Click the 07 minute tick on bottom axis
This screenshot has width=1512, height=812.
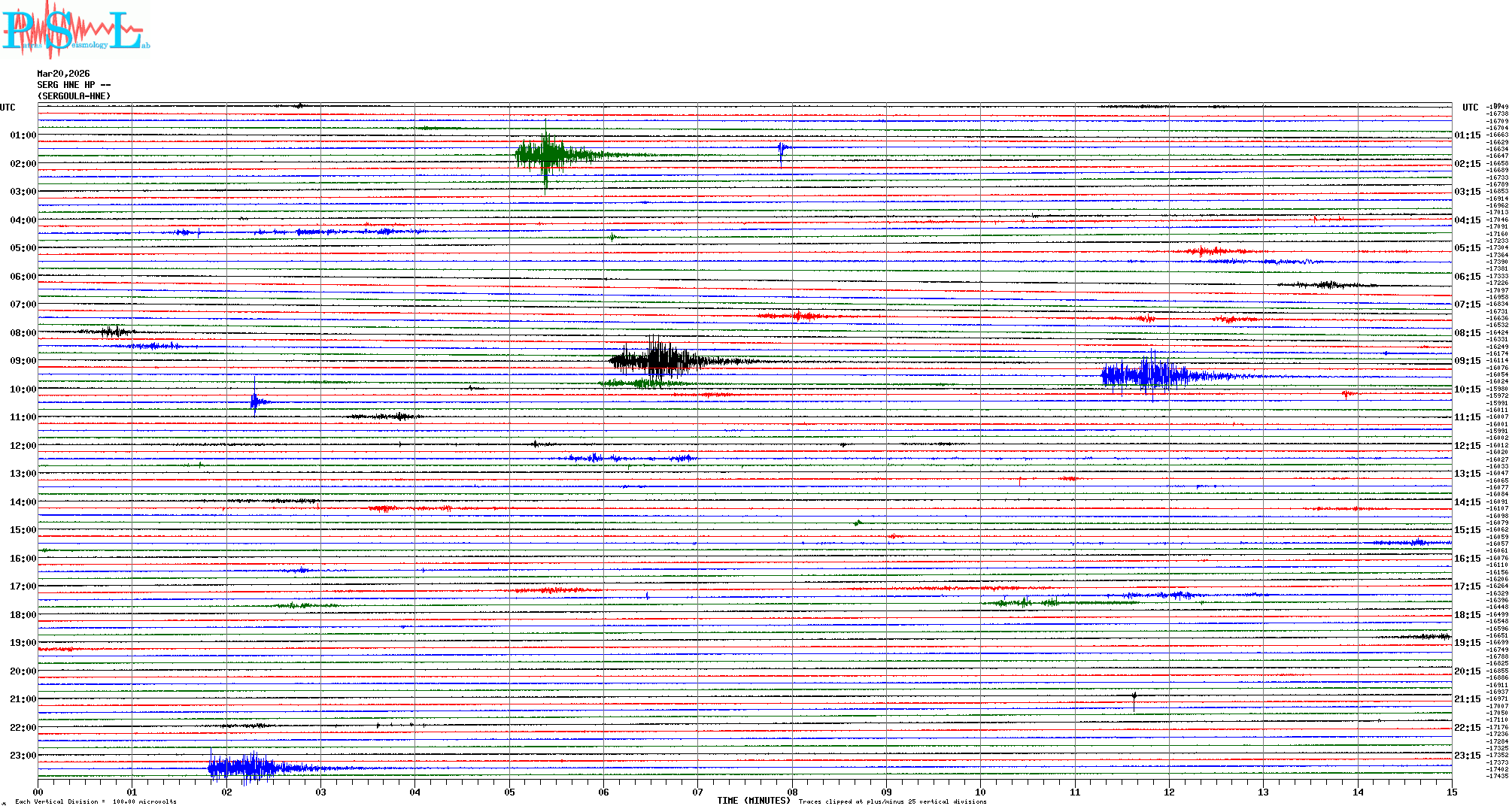698,792
